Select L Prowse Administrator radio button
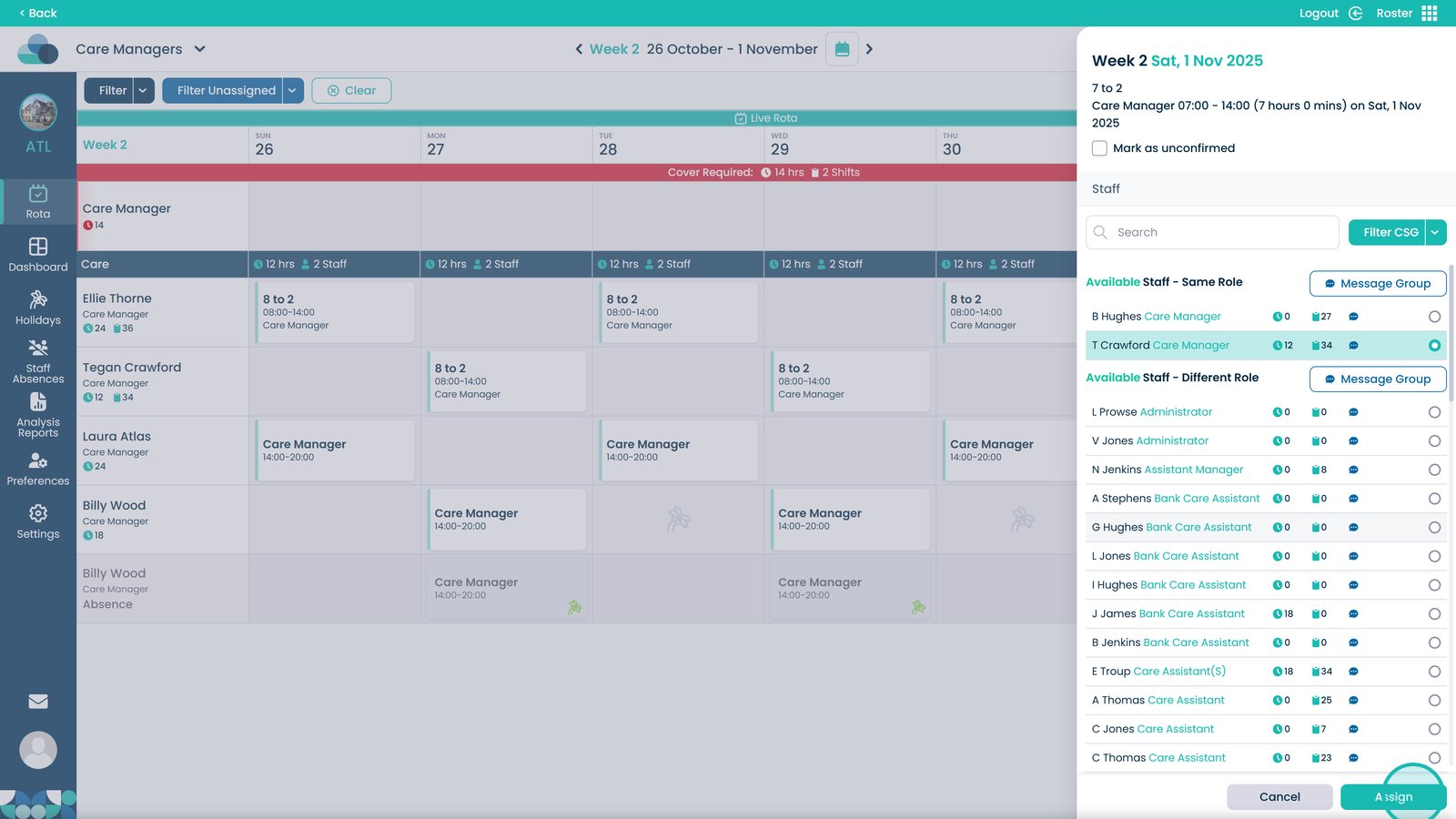 click(x=1434, y=412)
